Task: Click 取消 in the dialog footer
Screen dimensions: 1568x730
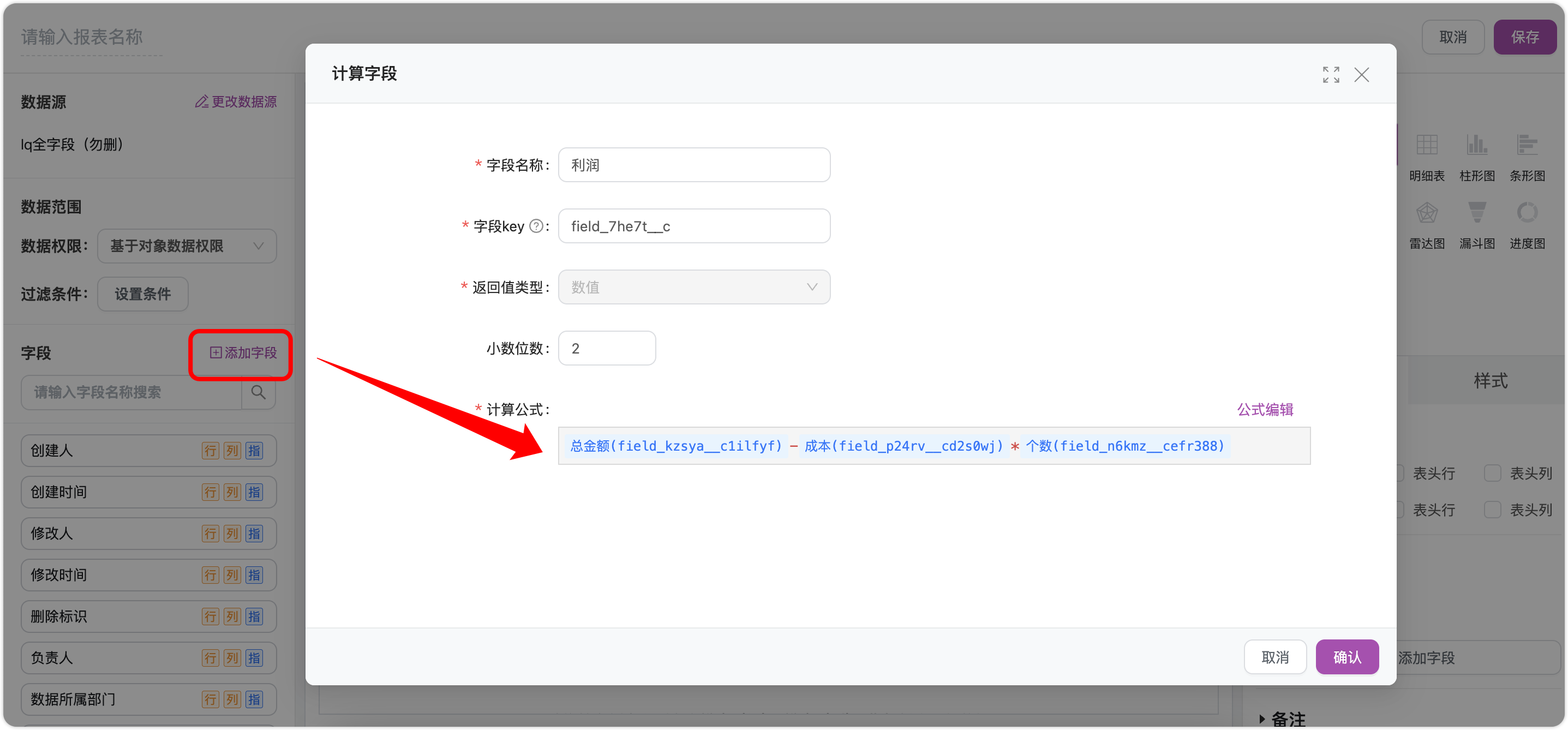Action: [x=1274, y=657]
